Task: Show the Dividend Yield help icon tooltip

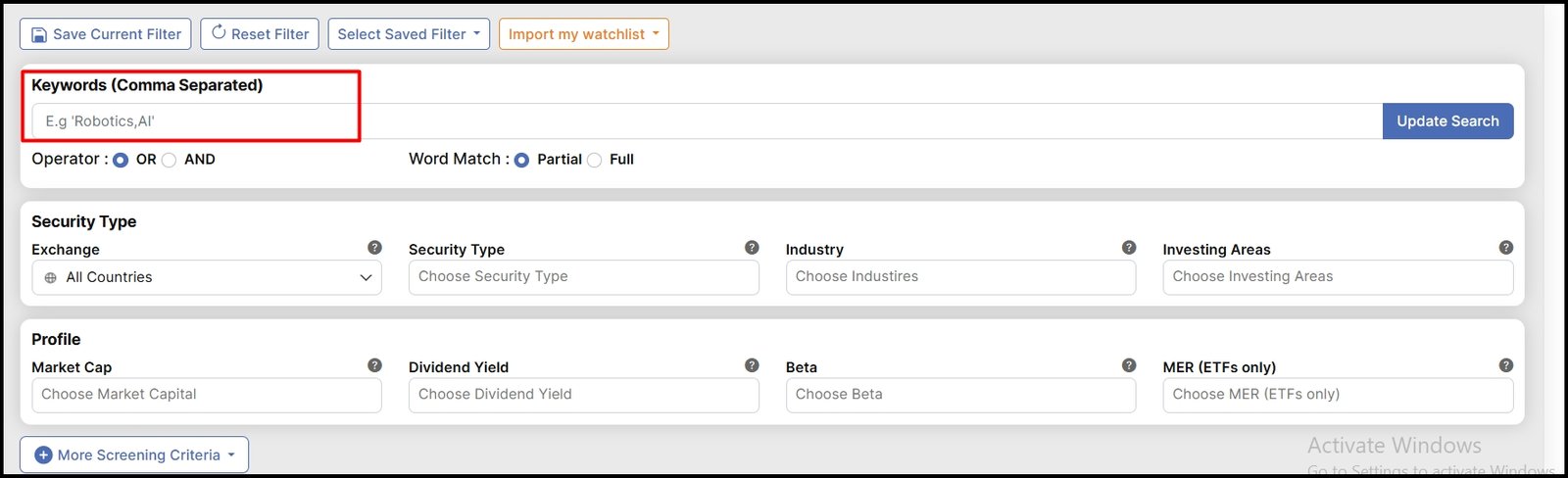Action: coord(752,365)
